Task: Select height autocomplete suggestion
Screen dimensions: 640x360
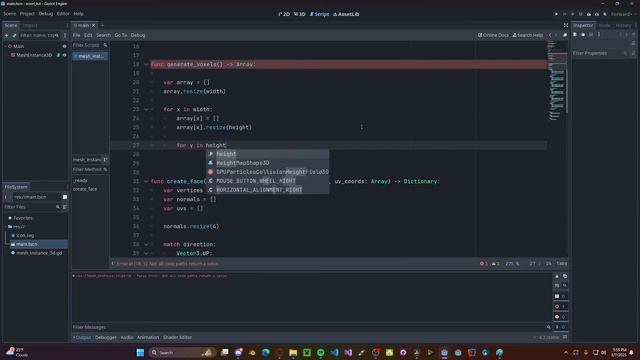Action: pos(268,154)
